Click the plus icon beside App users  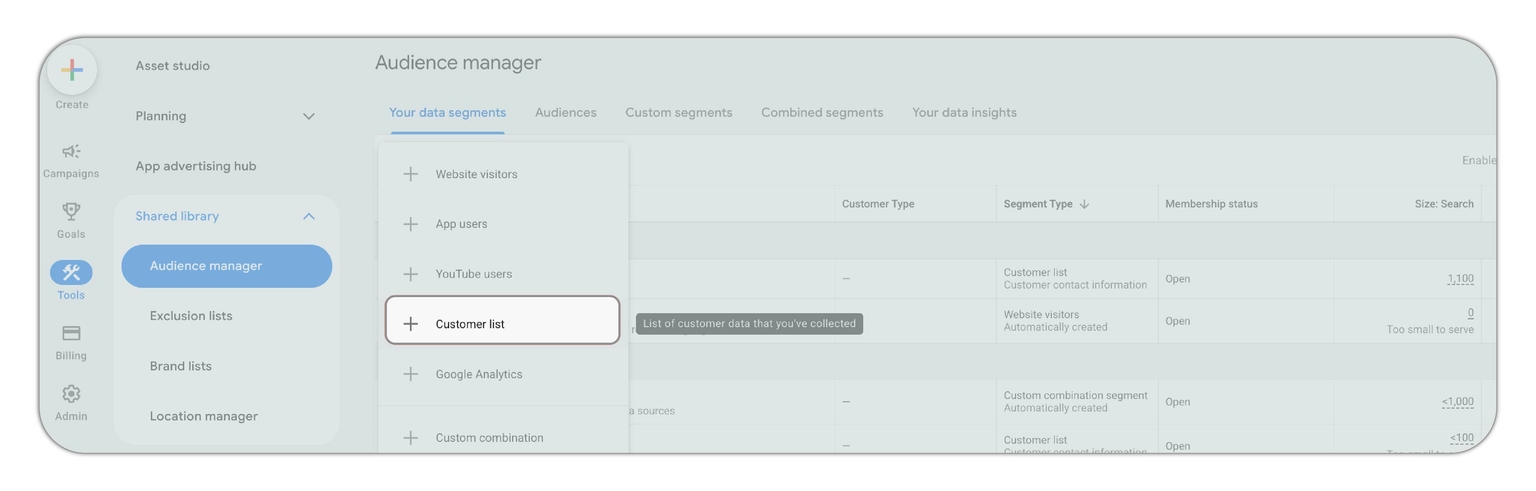[x=410, y=224]
